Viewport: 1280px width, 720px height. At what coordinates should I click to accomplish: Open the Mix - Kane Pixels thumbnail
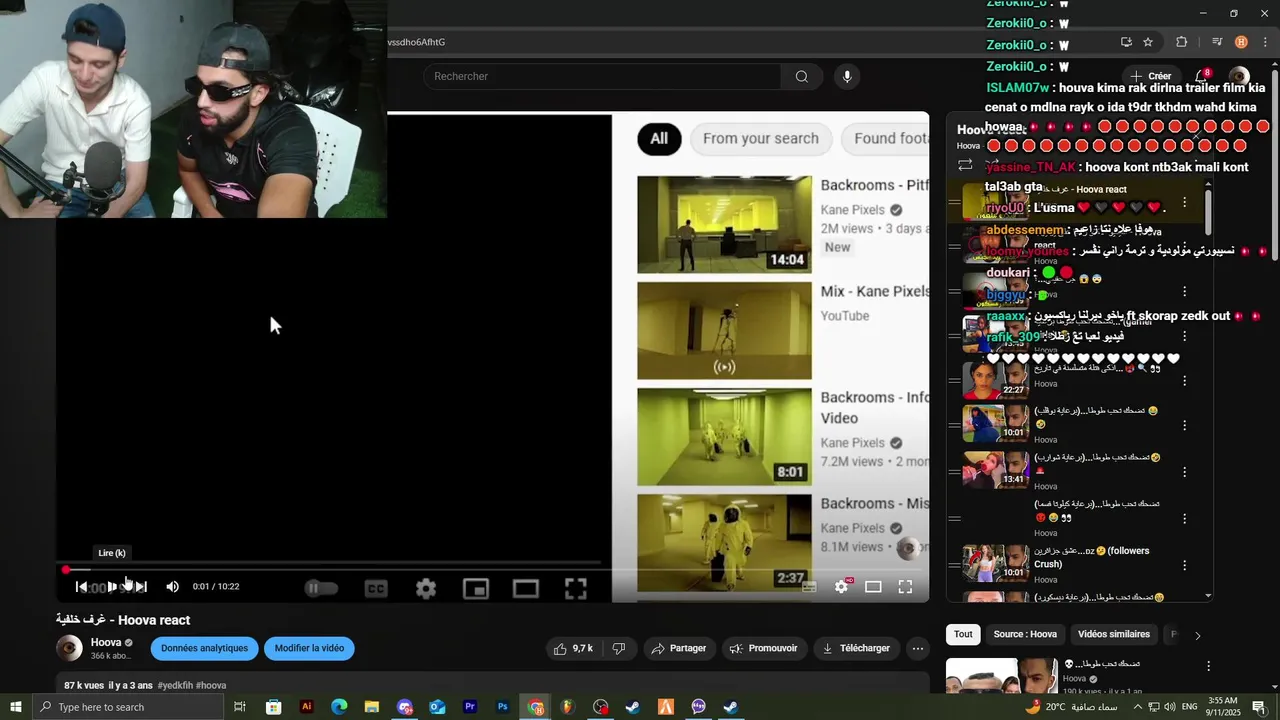coord(724,331)
